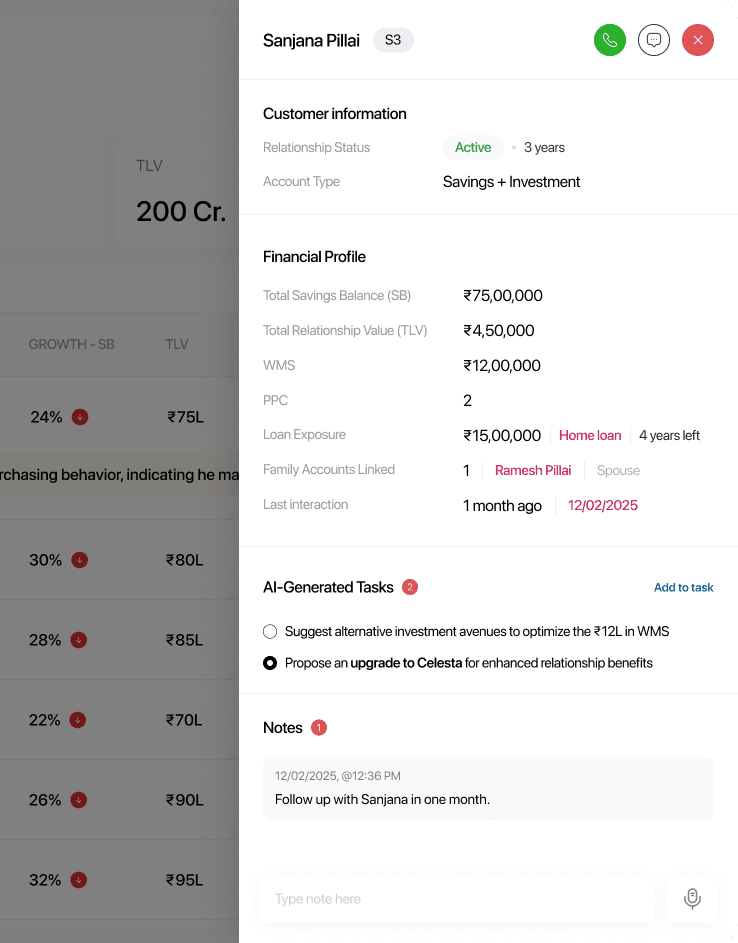The height and width of the screenshot is (943, 738).
Task: Click the Active relationship status badge
Action: pyautogui.click(x=473, y=148)
